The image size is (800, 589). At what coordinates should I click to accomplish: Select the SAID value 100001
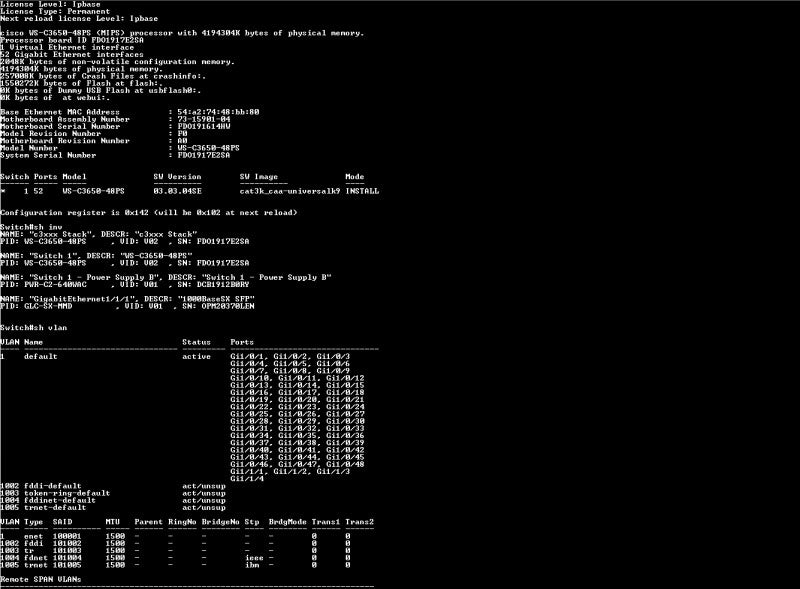pyautogui.click(x=67, y=536)
